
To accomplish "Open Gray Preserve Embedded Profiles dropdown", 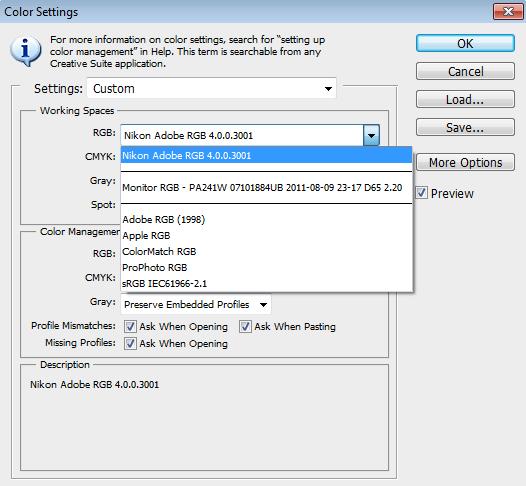I will tap(196, 305).
